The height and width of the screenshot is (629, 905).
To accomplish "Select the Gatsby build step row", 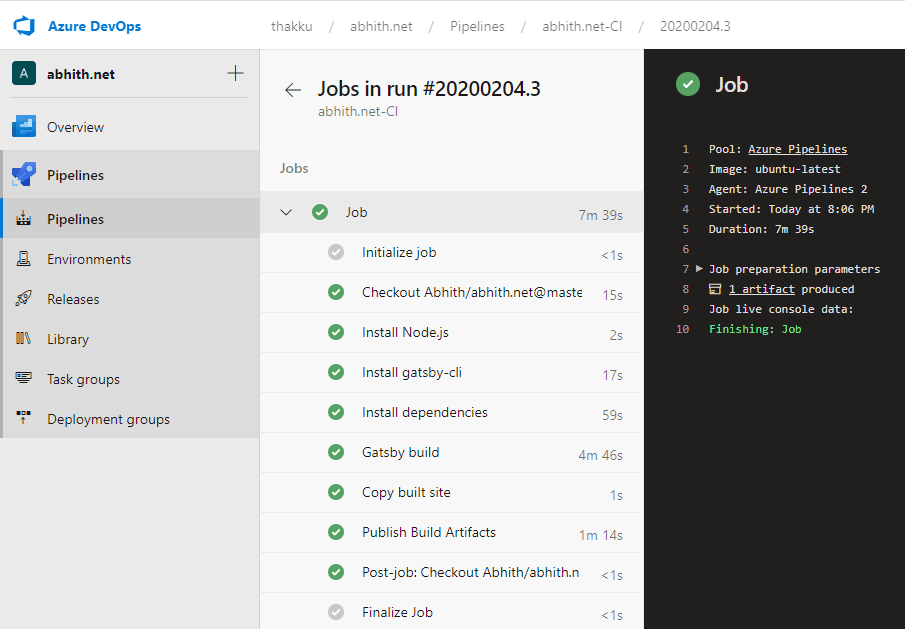I will pyautogui.click(x=400, y=452).
